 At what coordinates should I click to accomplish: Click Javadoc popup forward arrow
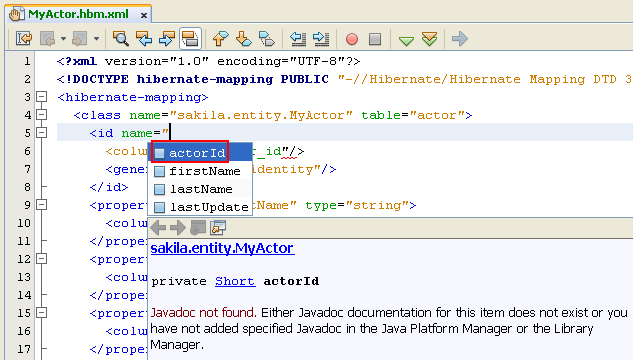click(x=178, y=228)
